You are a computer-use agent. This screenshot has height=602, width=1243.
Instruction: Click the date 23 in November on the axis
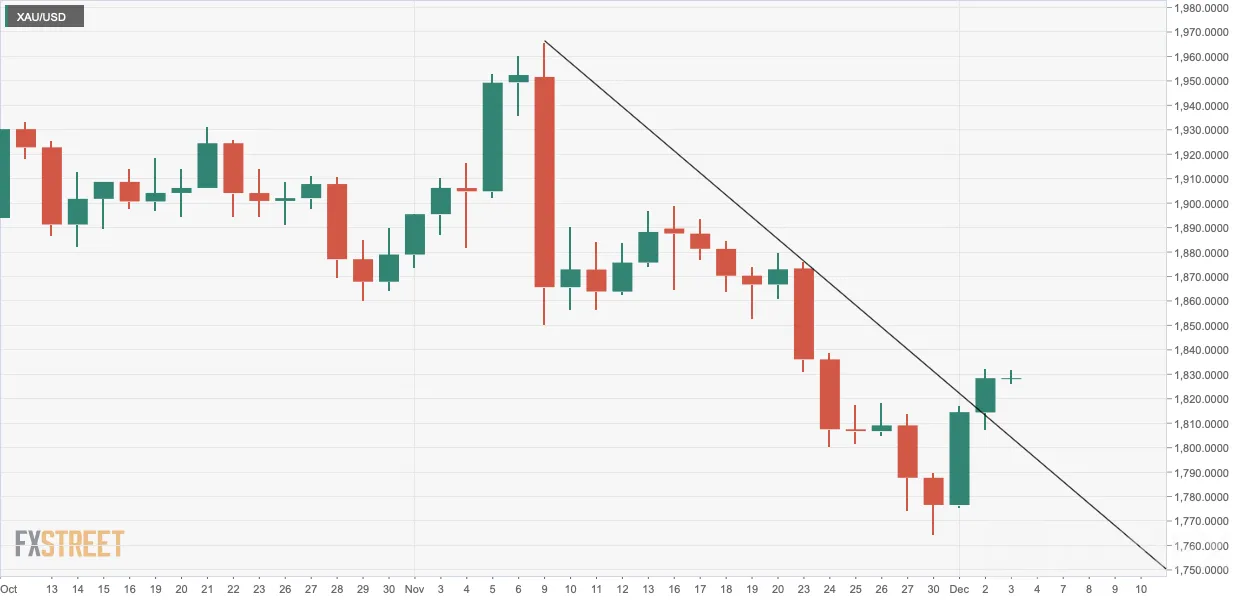click(x=803, y=590)
